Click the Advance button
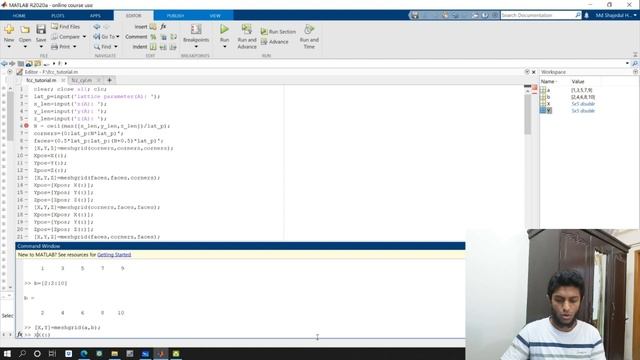Viewport: 640px width, 360px height. tap(275, 42)
